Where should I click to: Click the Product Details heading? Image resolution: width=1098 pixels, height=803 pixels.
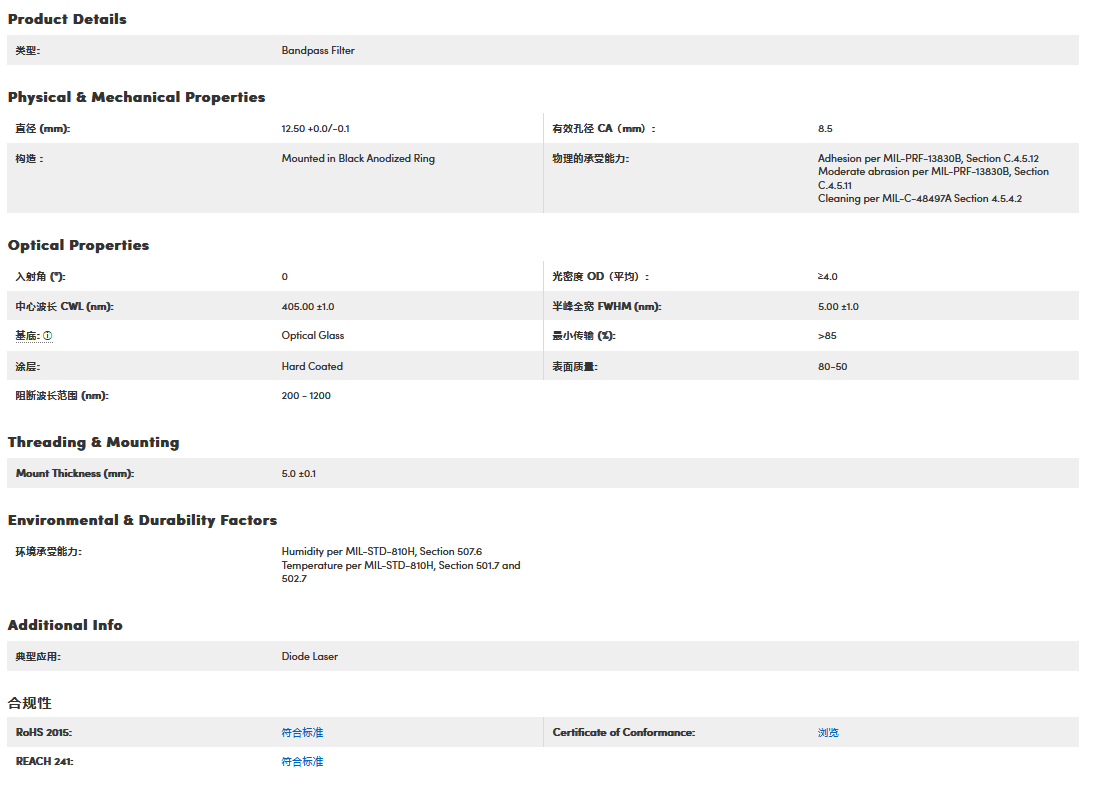coord(67,19)
